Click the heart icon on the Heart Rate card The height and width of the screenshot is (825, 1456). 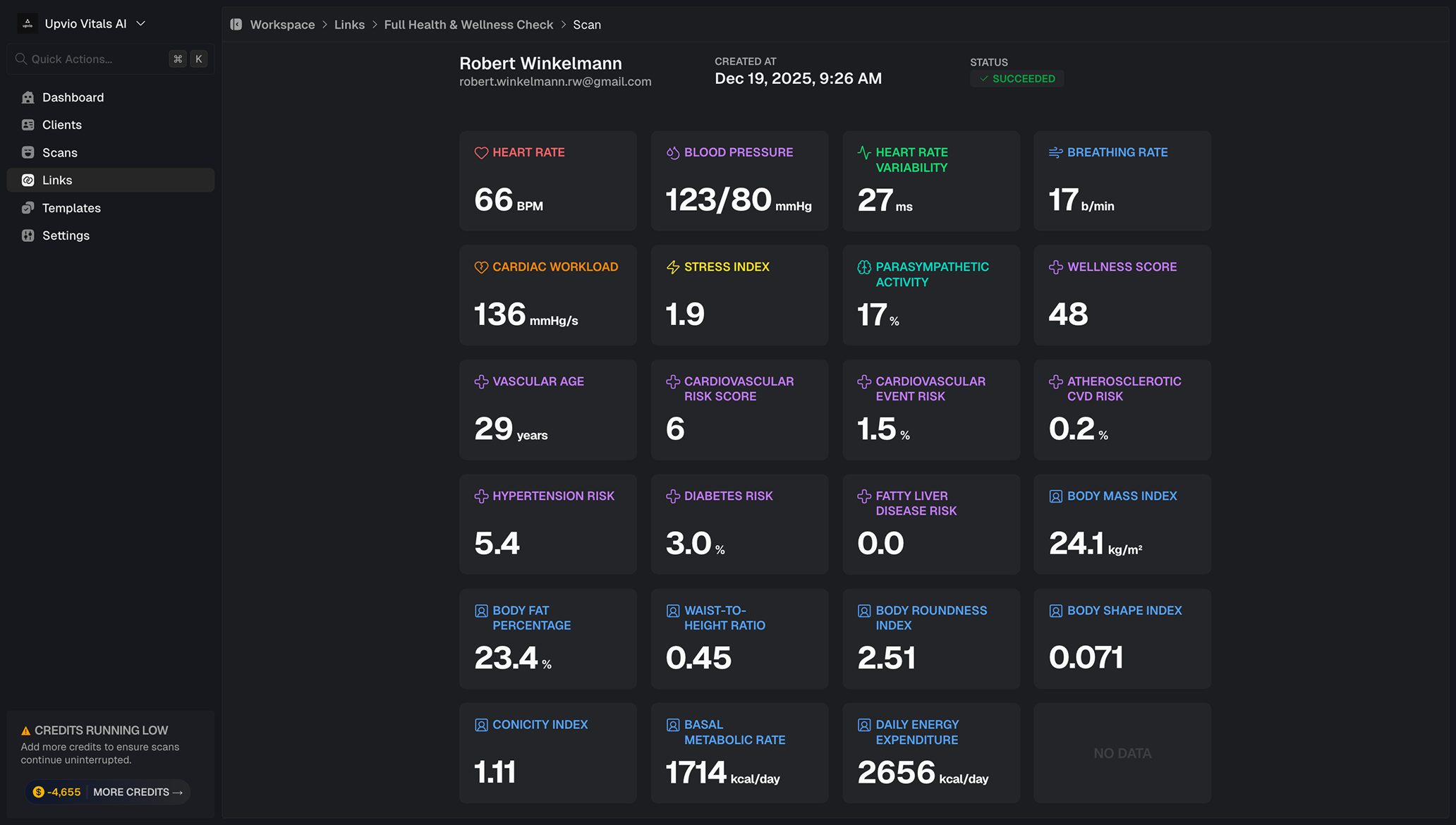pos(481,153)
